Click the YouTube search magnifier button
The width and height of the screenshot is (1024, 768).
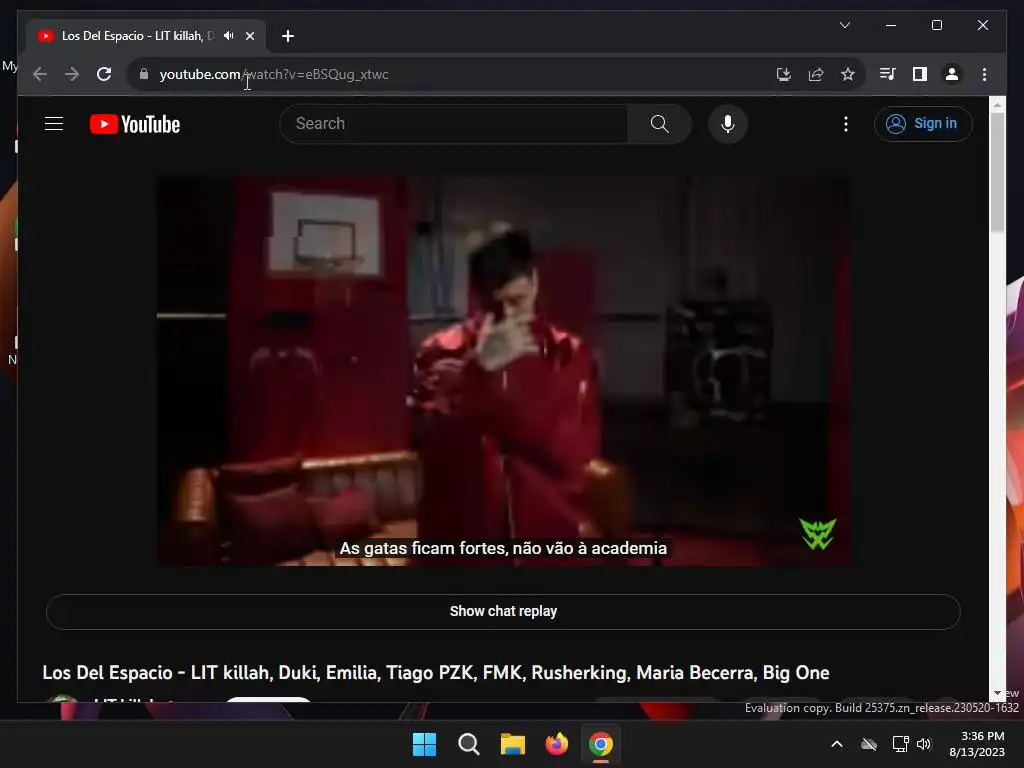[660, 123]
